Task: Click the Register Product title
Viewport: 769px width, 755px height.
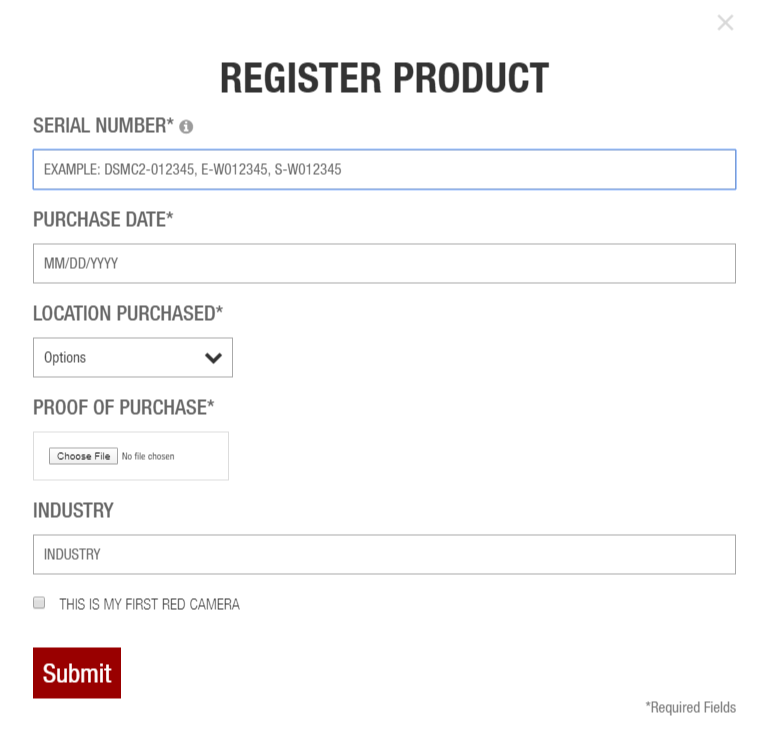Action: point(384,78)
